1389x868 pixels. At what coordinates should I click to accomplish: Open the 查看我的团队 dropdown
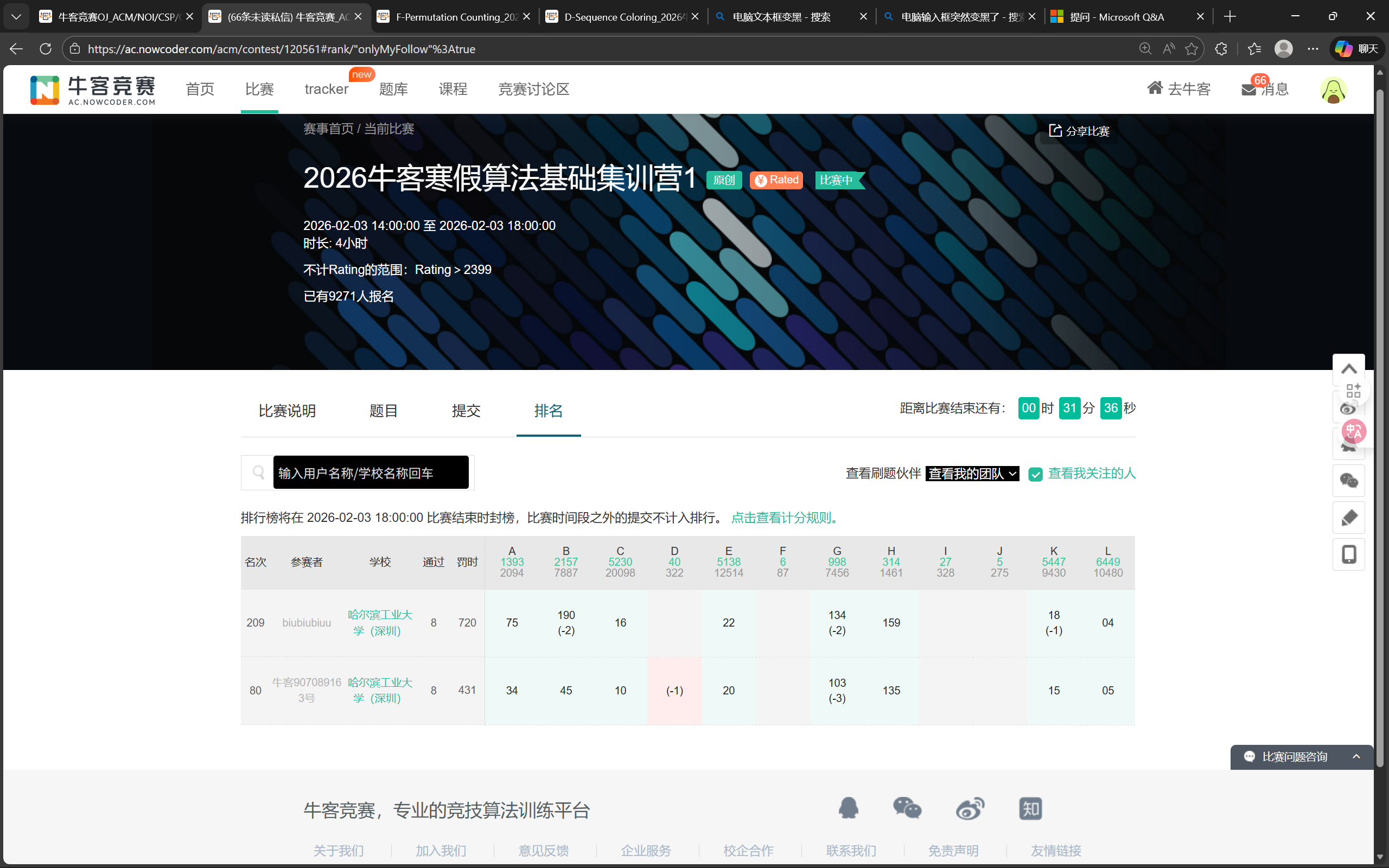tap(972, 474)
